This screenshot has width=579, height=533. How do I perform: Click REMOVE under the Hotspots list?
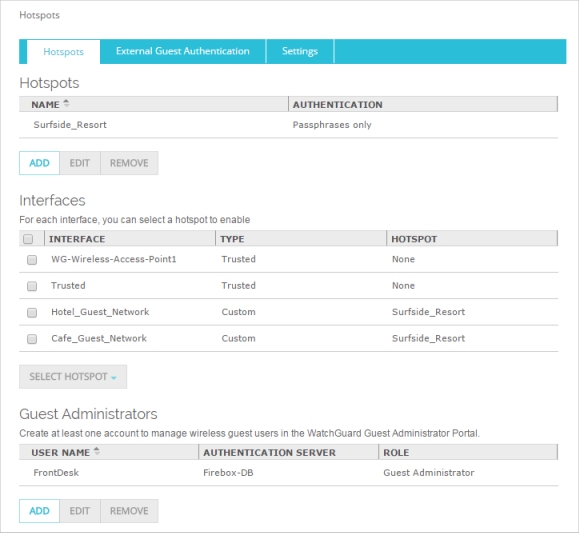(x=129, y=163)
